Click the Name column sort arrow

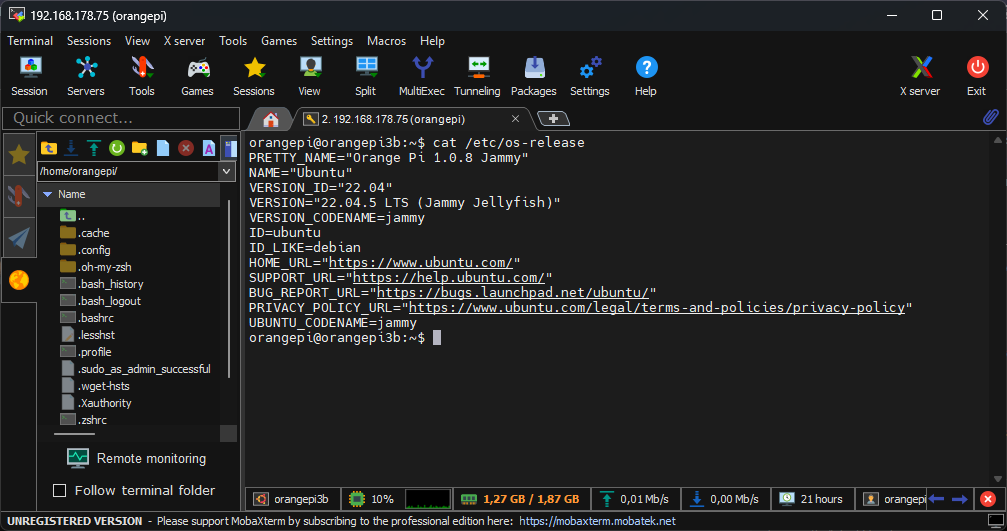47,194
